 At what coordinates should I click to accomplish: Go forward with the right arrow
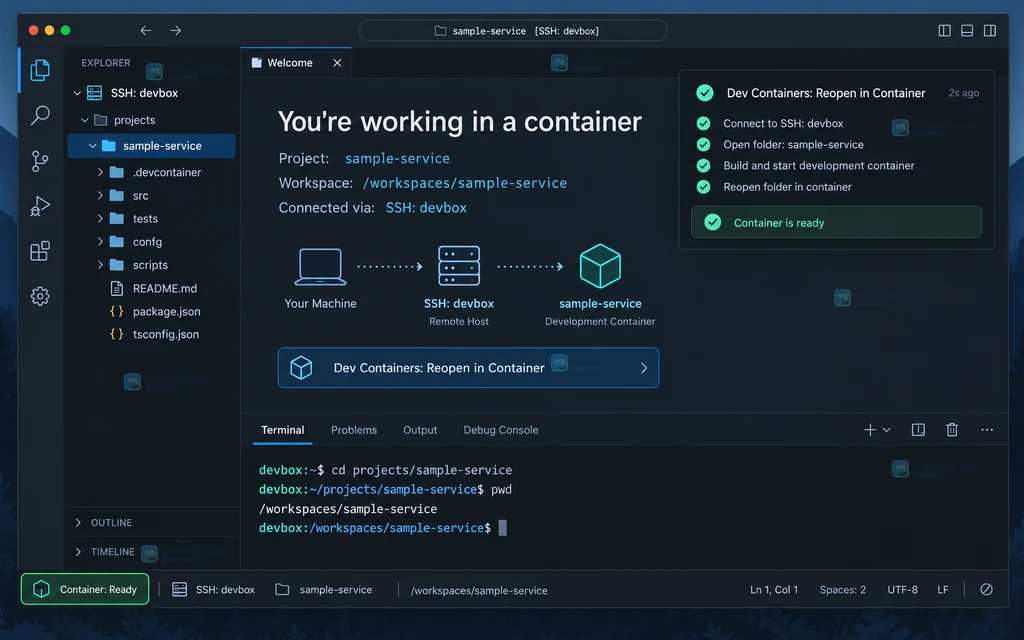coord(175,31)
